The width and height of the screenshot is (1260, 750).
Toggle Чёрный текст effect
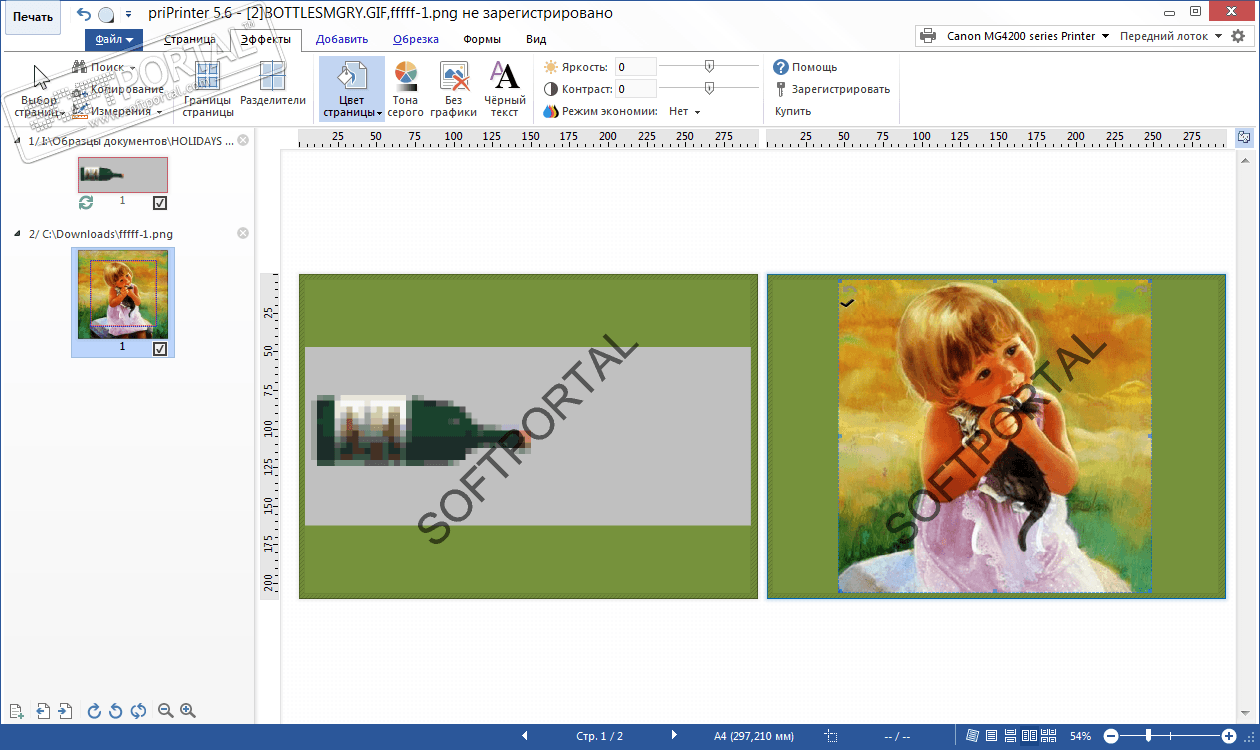tap(505, 90)
